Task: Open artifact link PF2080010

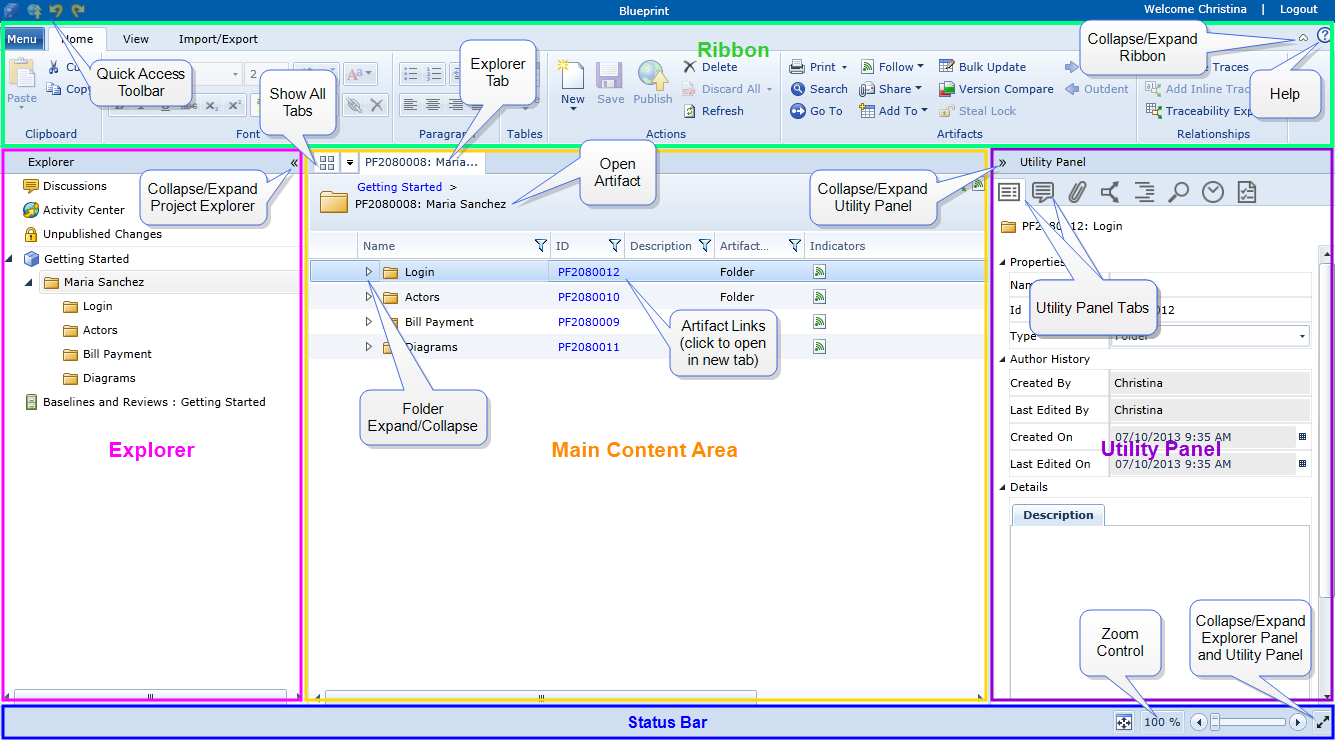Action: point(589,297)
